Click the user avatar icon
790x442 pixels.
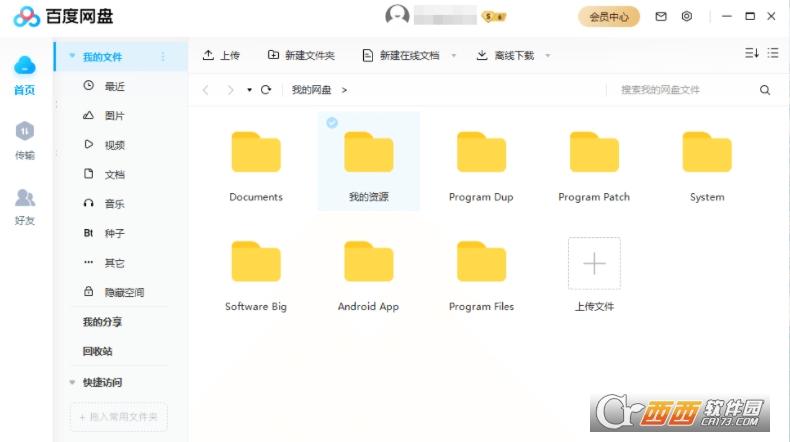[397, 15]
